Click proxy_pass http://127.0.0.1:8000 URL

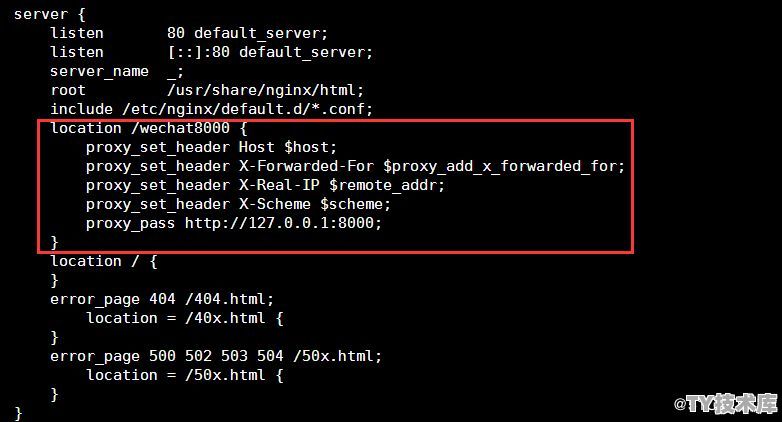[283, 223]
